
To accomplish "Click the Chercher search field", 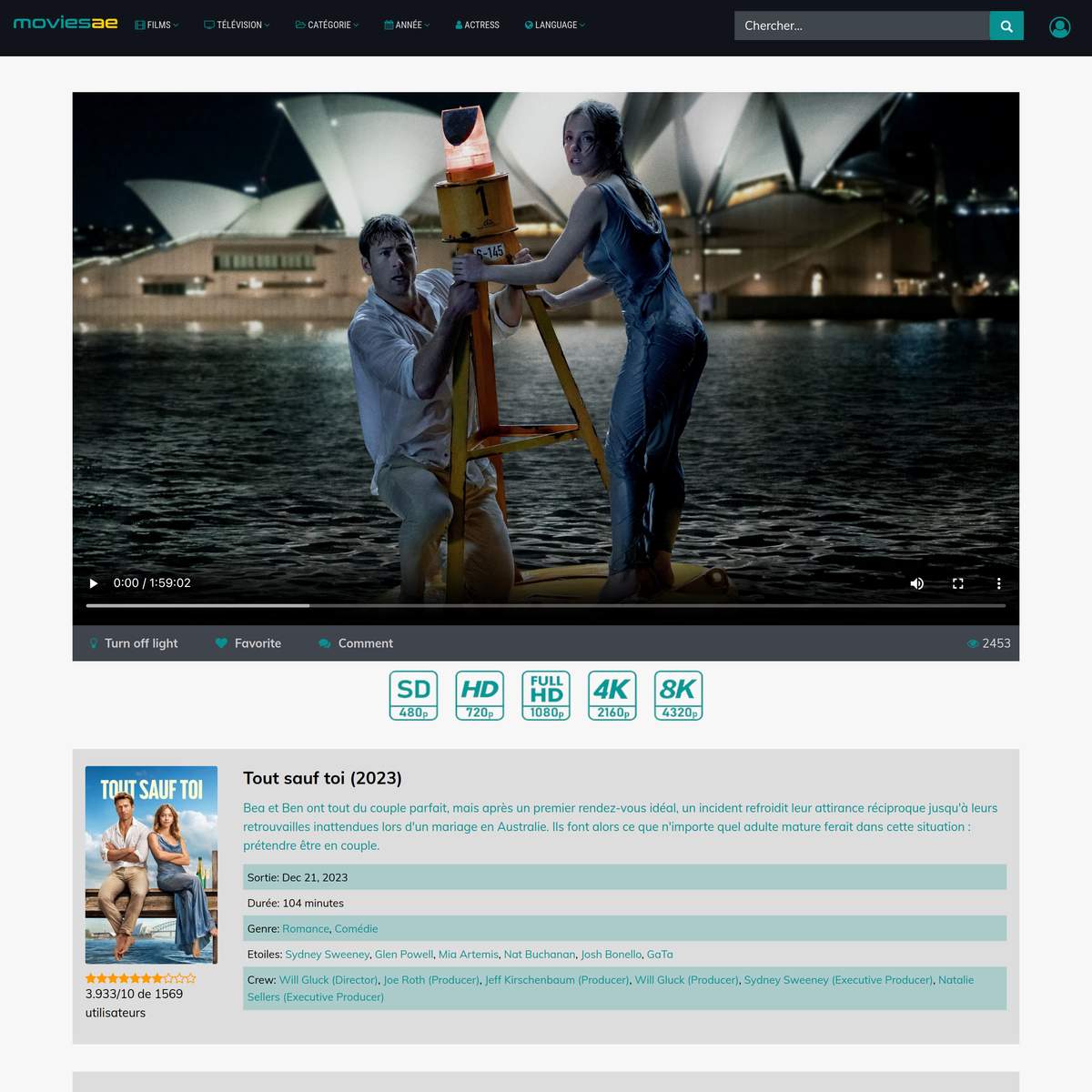I will click(862, 25).
